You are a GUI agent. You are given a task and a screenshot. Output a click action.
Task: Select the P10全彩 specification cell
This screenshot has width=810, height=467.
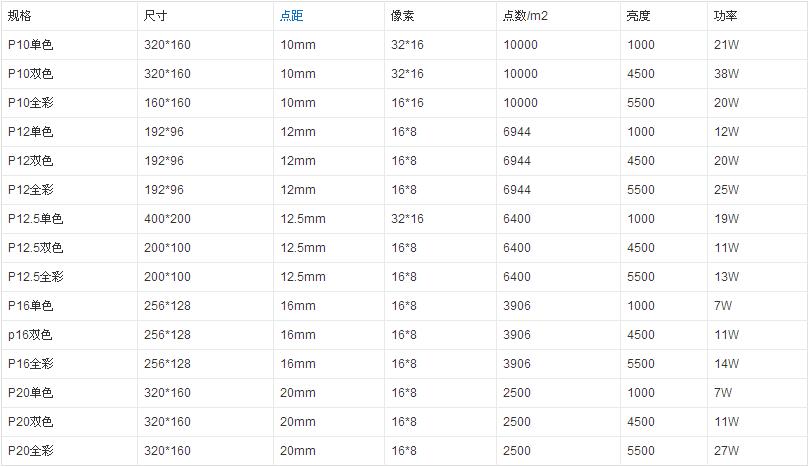[x=30, y=103]
